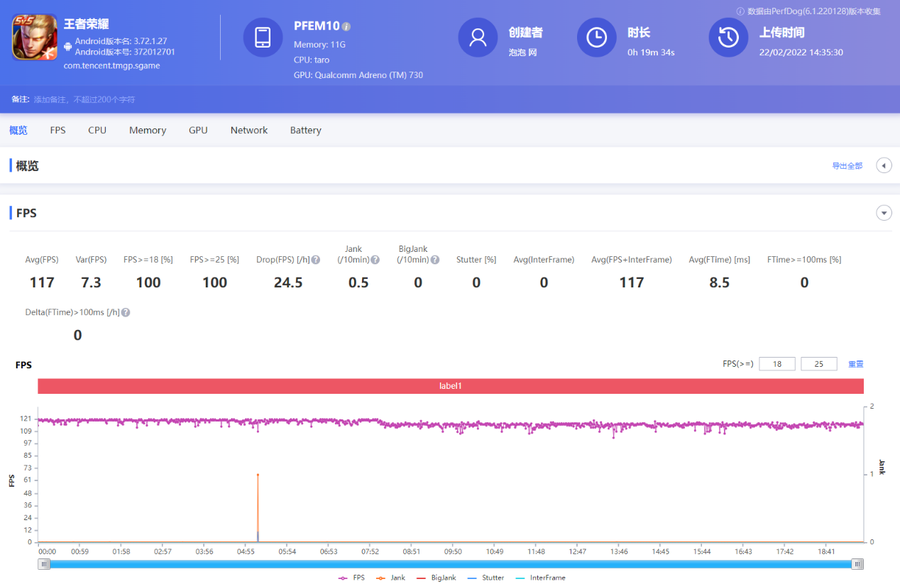Click the help icon next to Drop(FPS)
Viewport: 900px width, 584px height.
(316, 260)
